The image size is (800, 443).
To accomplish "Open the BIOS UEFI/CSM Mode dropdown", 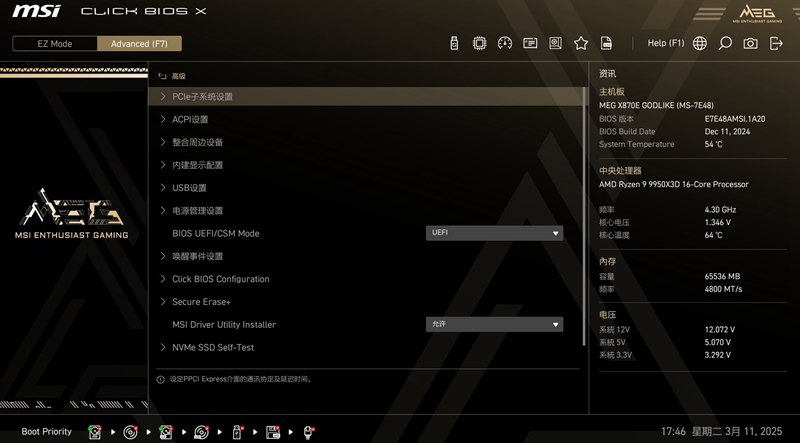I will pyautogui.click(x=494, y=233).
